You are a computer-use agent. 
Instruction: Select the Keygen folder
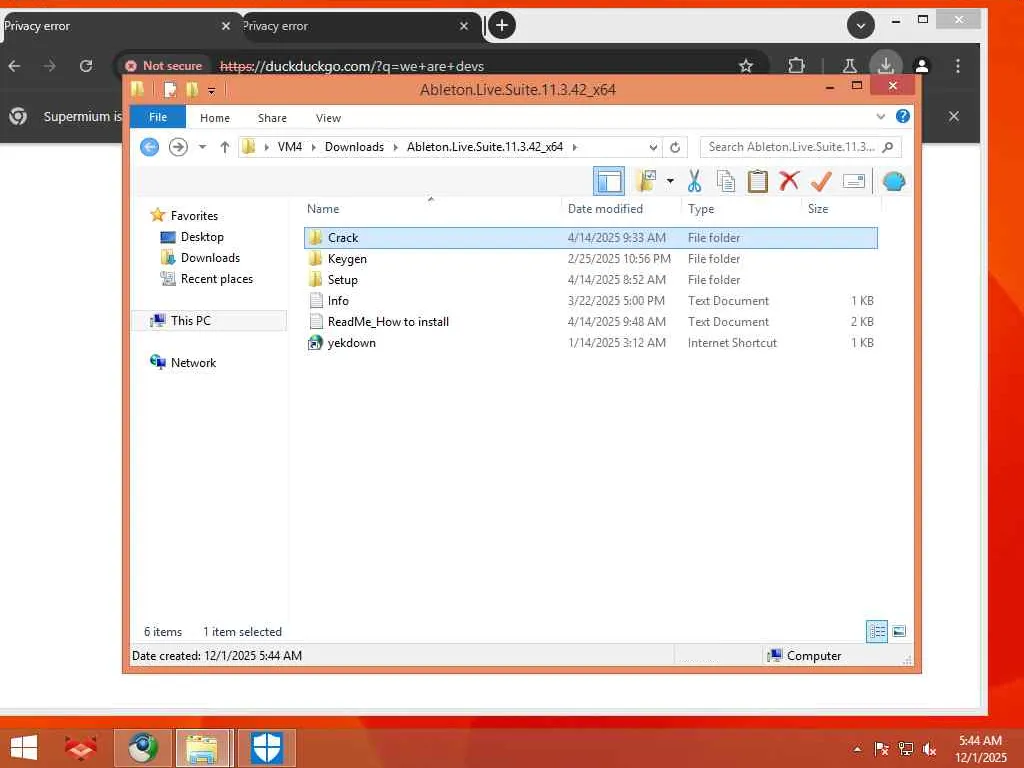coord(590,259)
